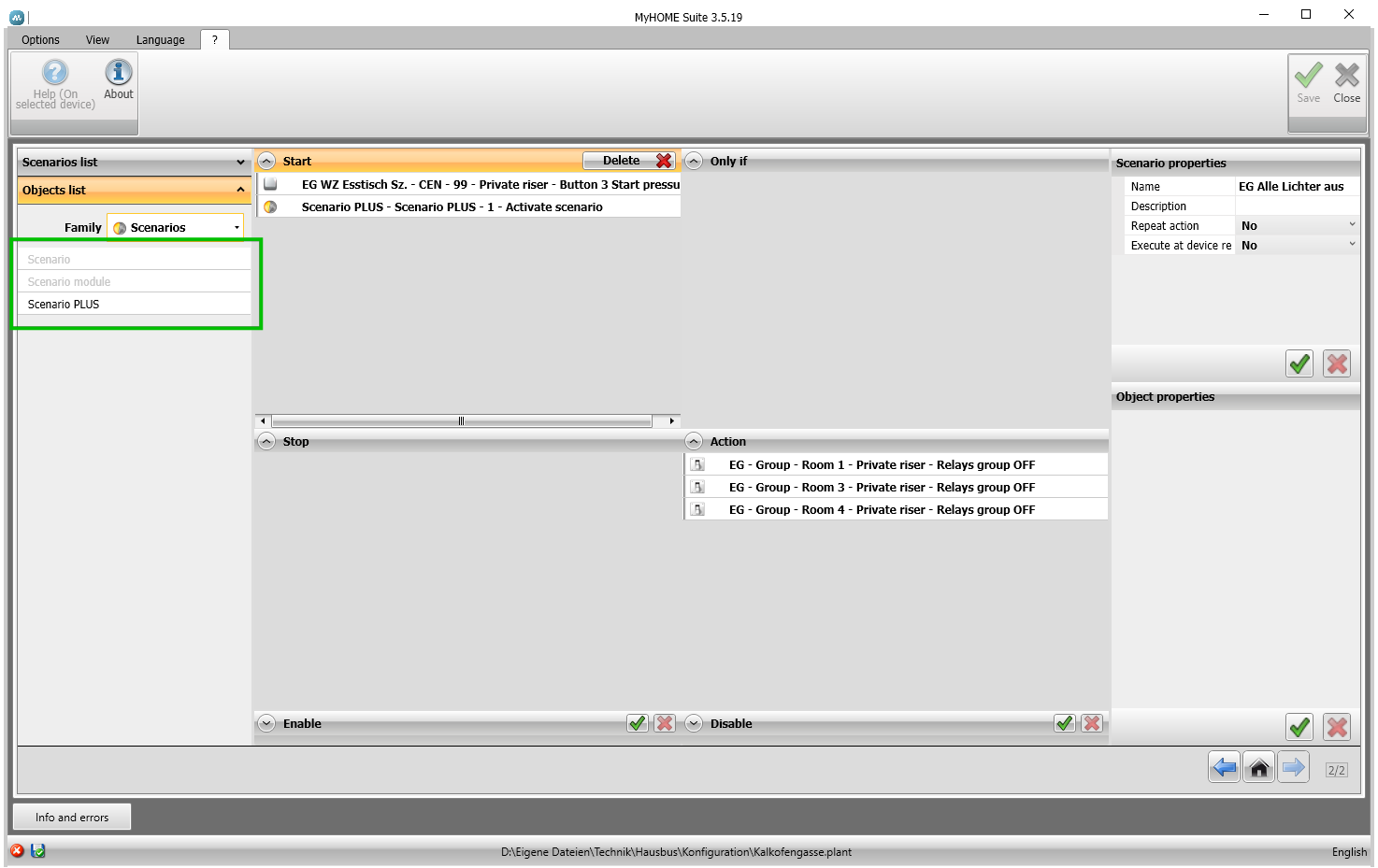
Task: Open the Options menu
Action: point(40,40)
